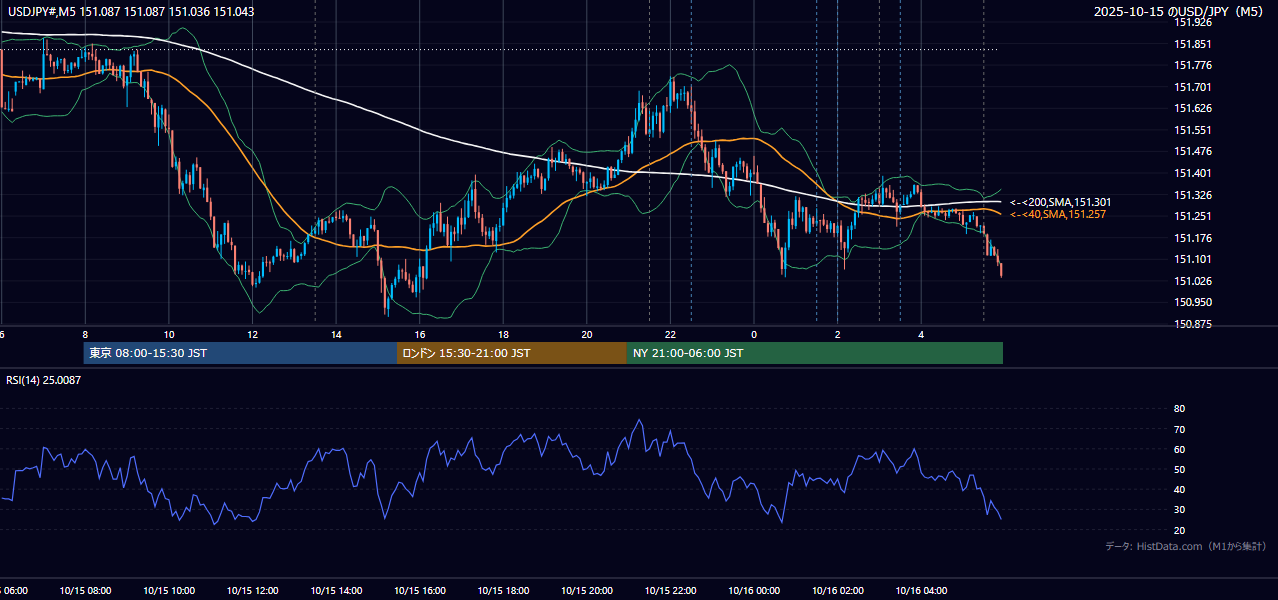Click the hour 18 tick on price chart
Image resolution: width=1278 pixels, height=600 pixels.
tap(503, 334)
